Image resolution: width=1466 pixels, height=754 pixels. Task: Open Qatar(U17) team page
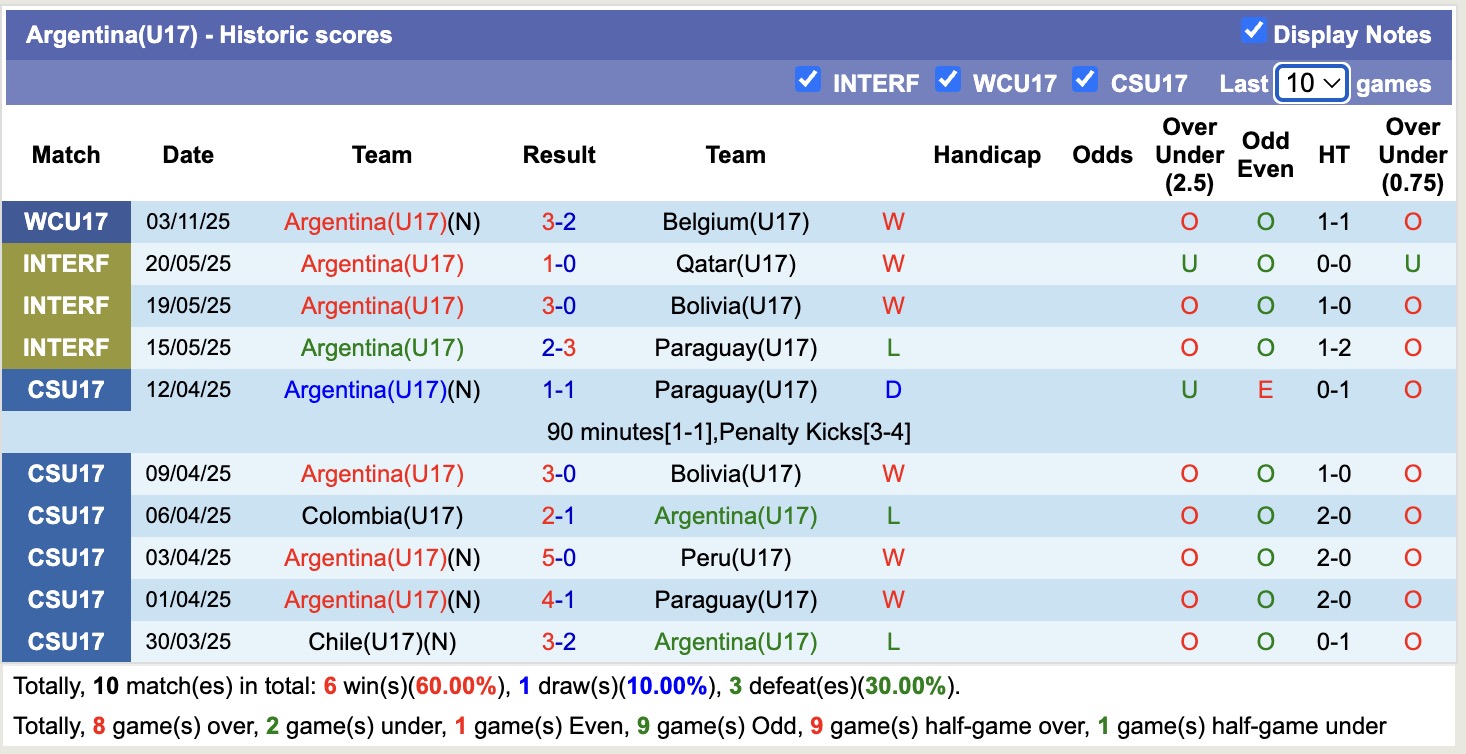point(735,264)
